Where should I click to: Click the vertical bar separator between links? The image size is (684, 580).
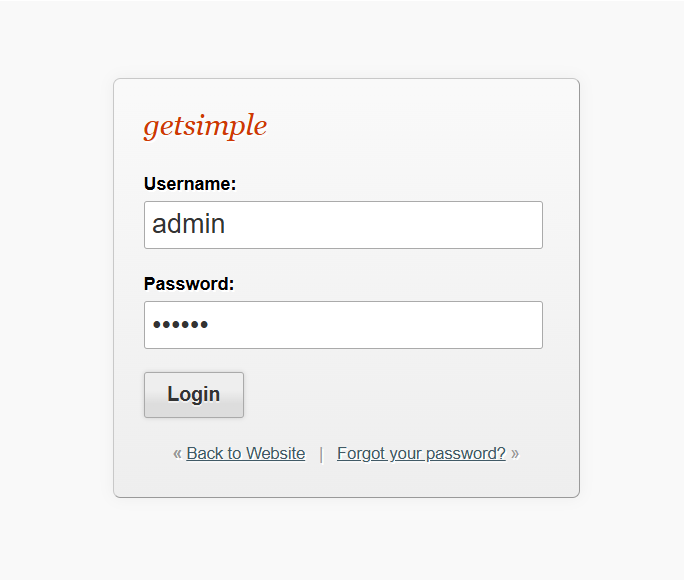321,454
